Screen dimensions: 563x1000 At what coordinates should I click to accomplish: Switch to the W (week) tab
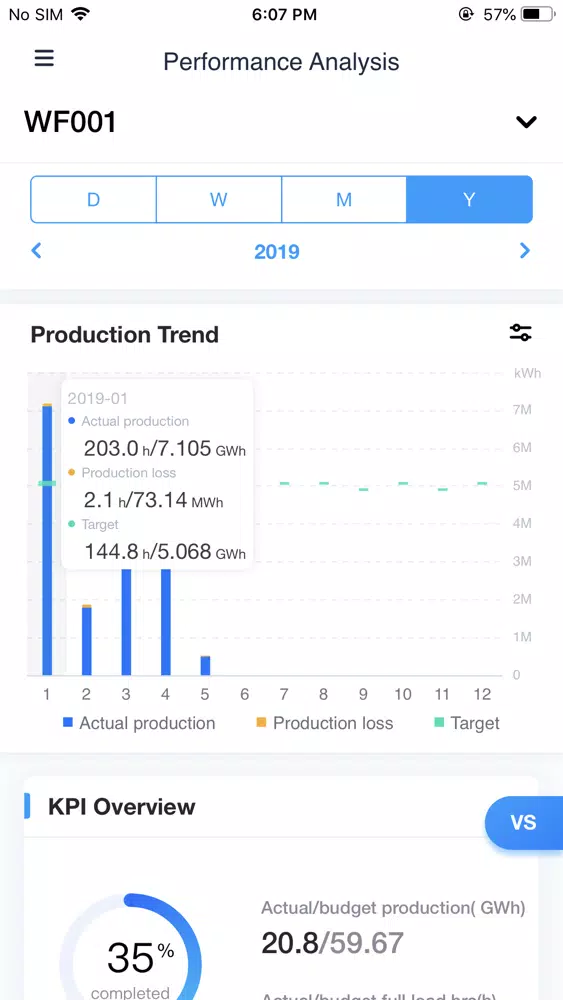219,200
